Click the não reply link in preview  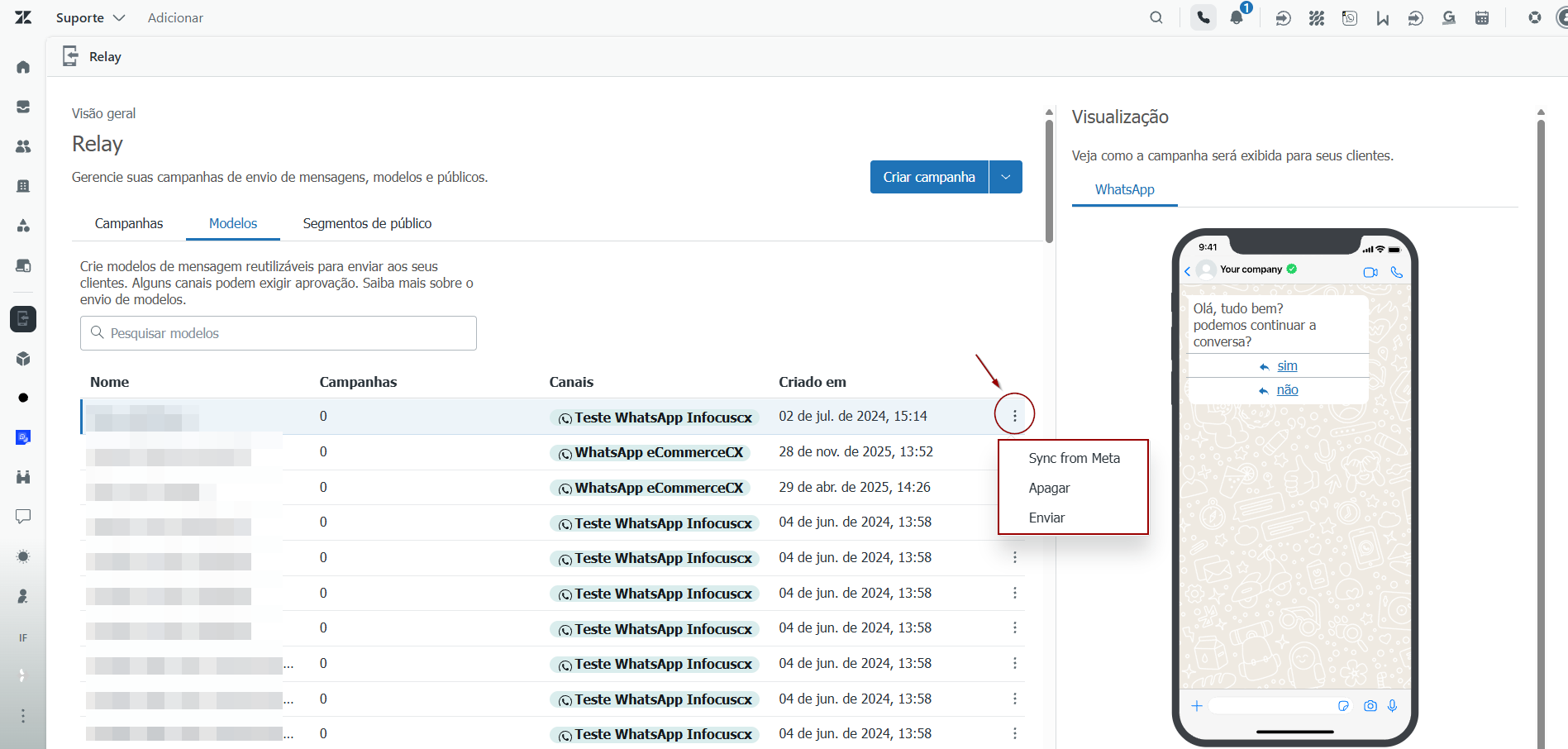(x=1287, y=389)
